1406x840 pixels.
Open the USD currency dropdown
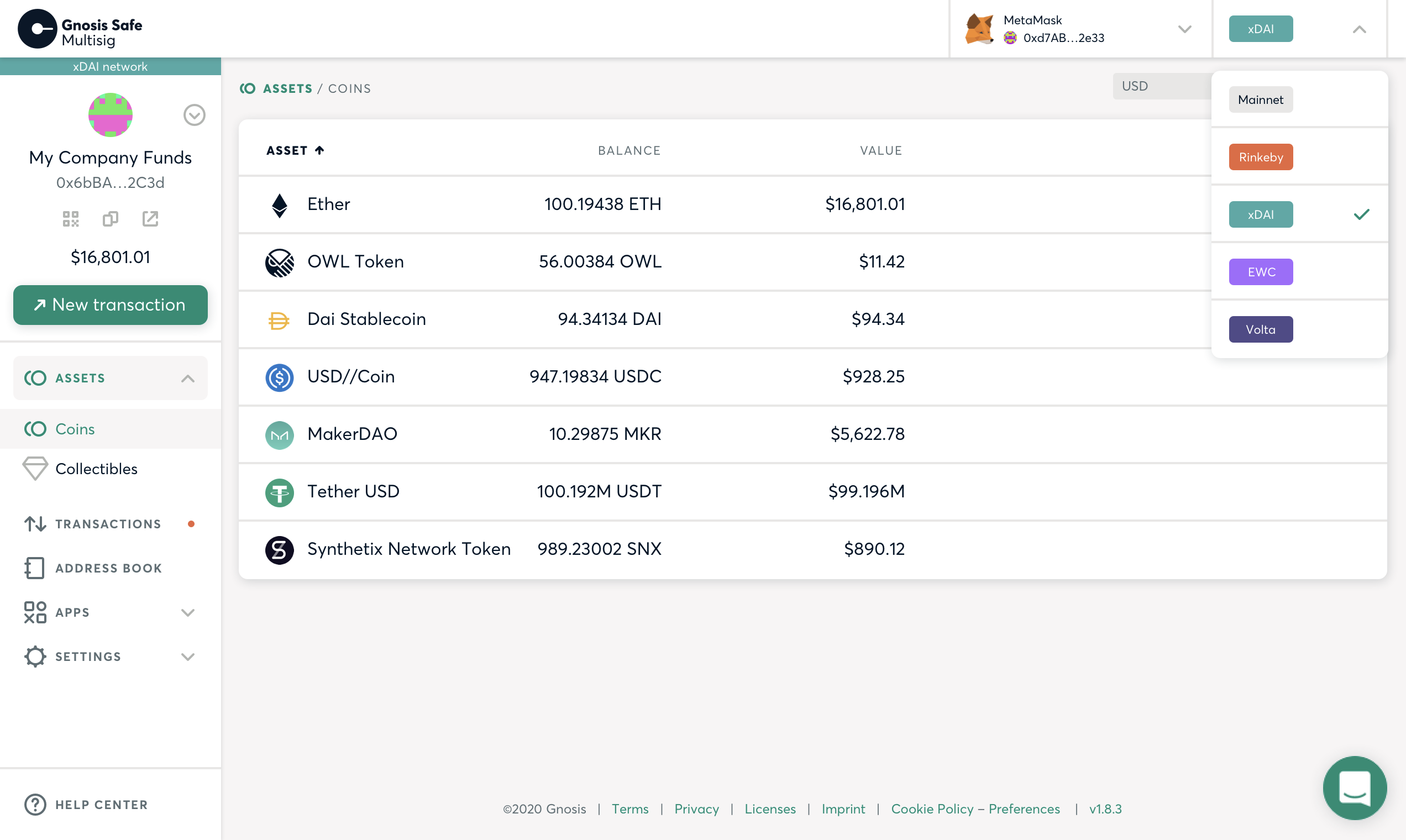click(x=1162, y=86)
